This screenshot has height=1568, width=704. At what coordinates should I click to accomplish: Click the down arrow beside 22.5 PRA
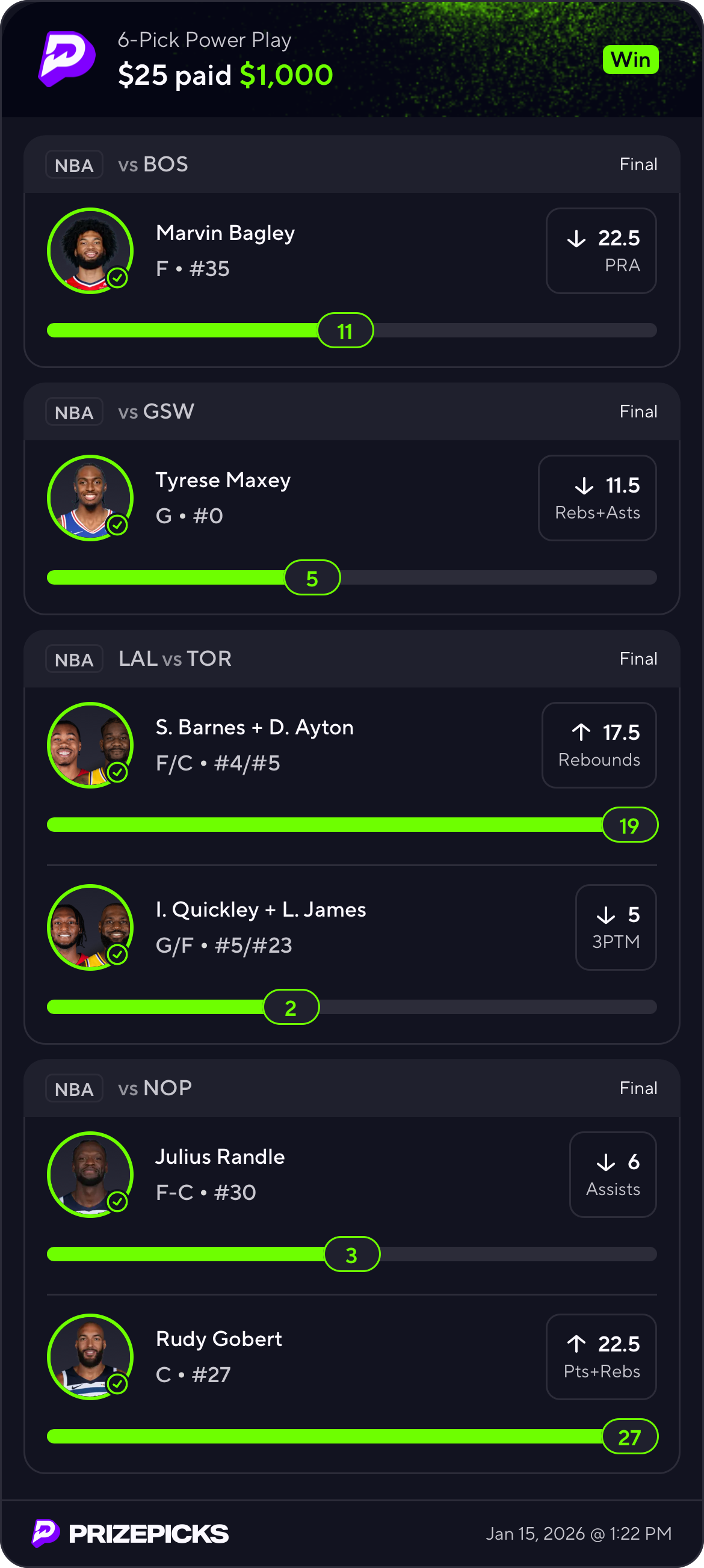coord(576,238)
